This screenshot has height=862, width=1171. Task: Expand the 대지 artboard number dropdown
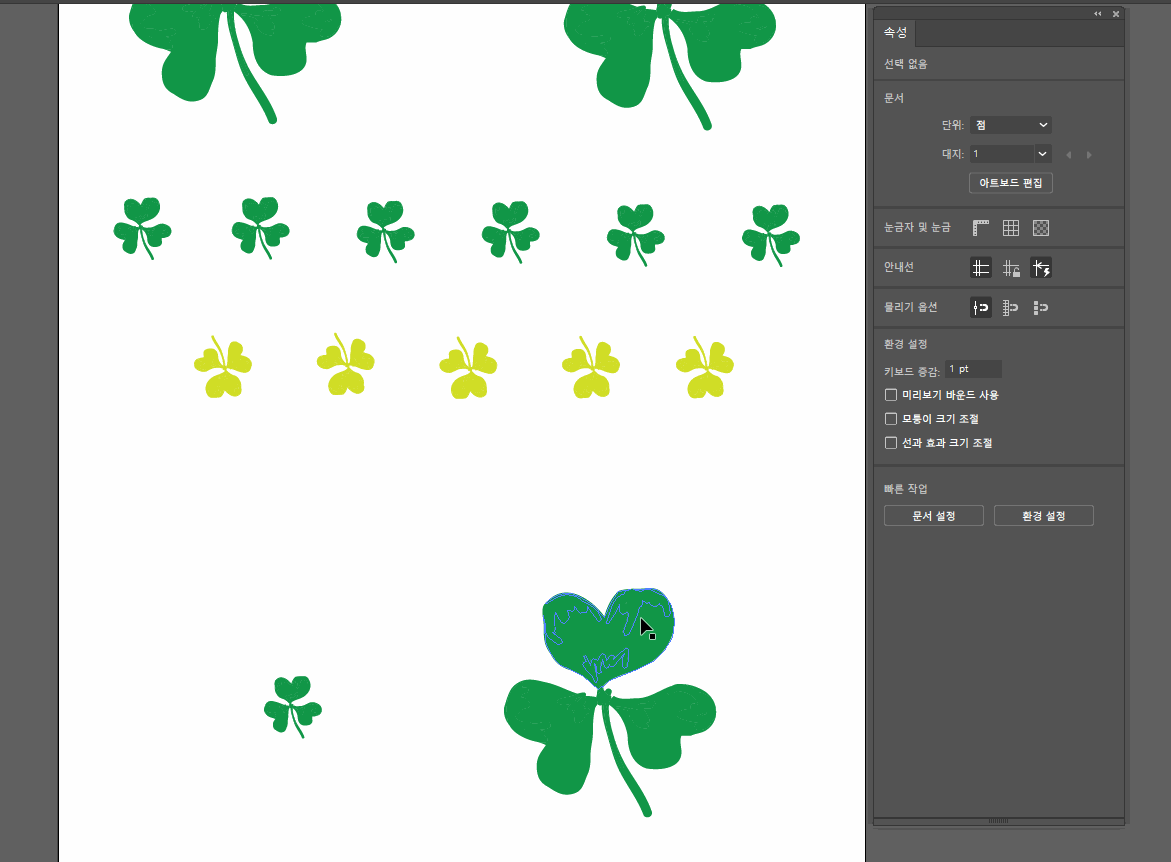point(1043,154)
